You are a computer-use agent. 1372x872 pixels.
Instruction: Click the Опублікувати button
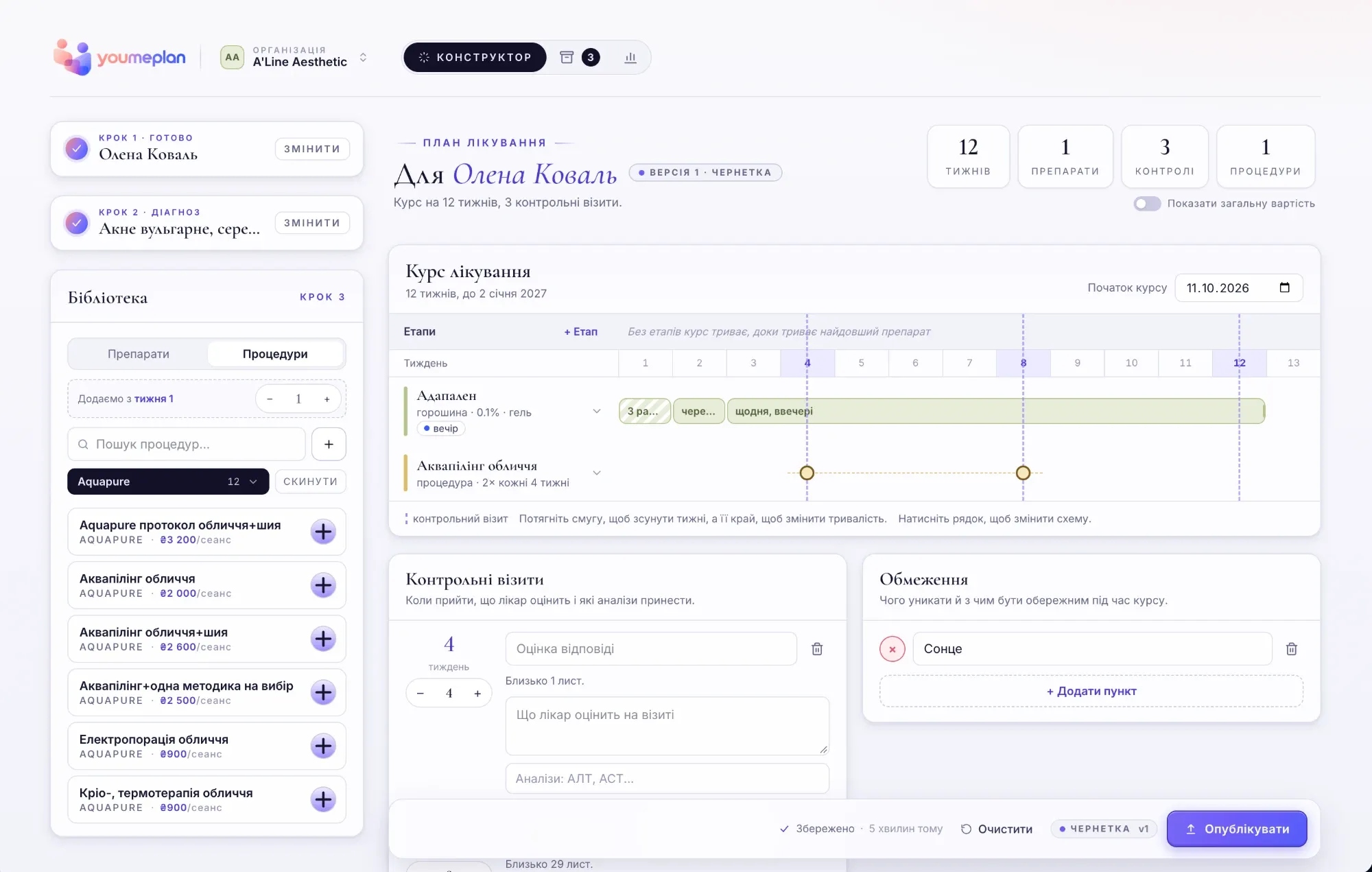coord(1237,829)
